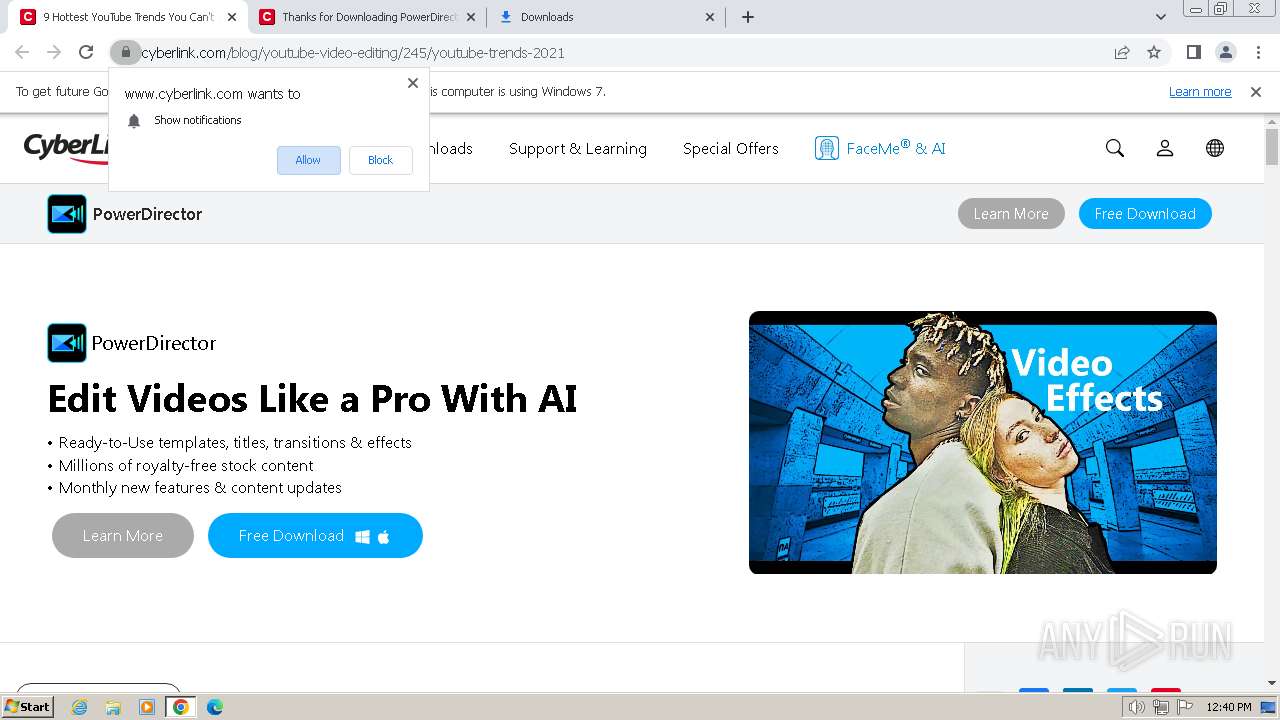This screenshot has height=720, width=1280.
Task: Open the language globe icon
Action: [x=1215, y=148]
